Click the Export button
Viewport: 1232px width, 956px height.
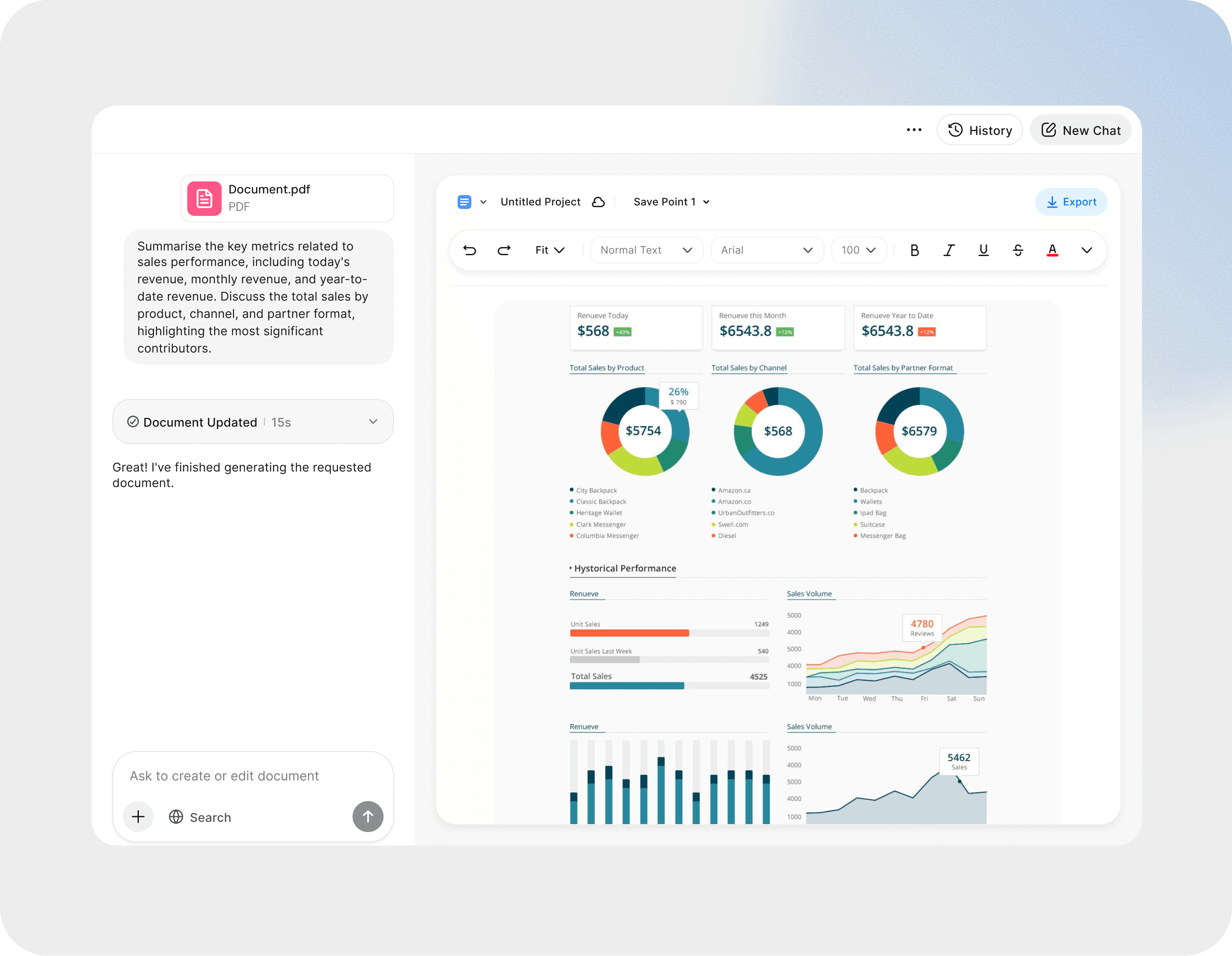[1071, 201]
